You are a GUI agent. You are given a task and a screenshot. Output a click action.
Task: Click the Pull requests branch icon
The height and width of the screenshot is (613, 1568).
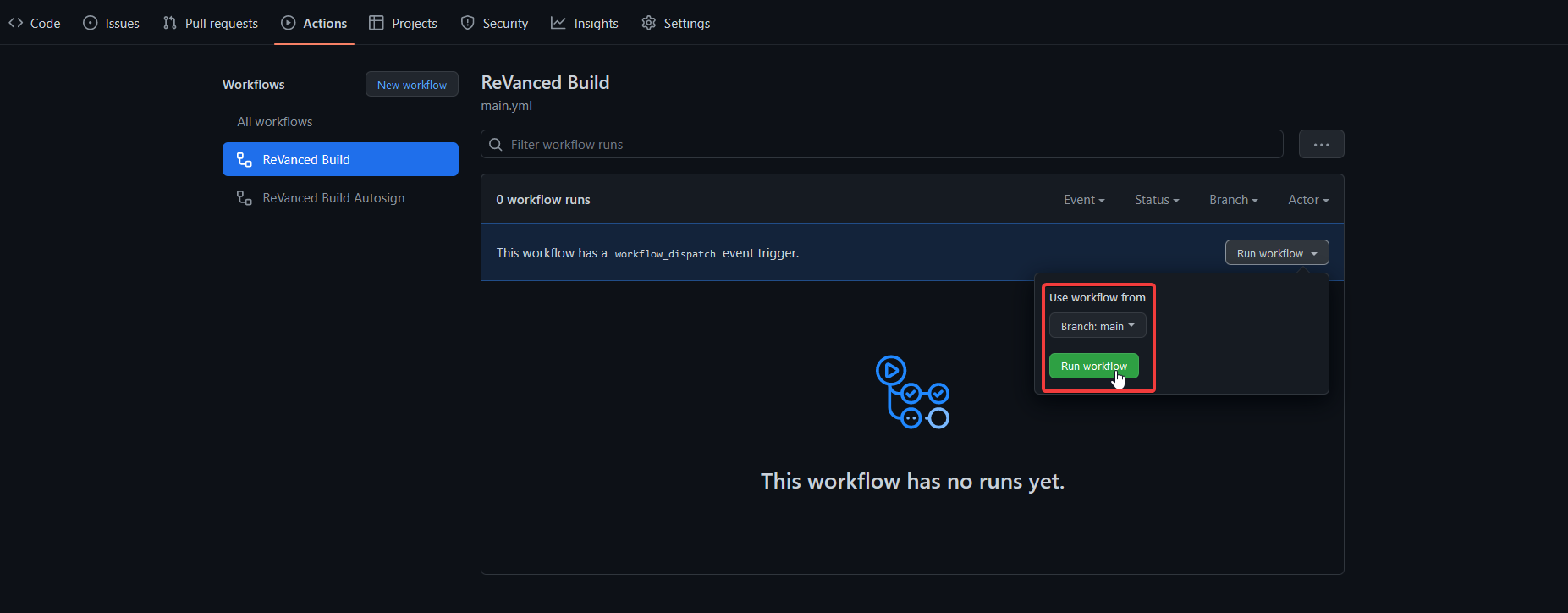pos(170,23)
